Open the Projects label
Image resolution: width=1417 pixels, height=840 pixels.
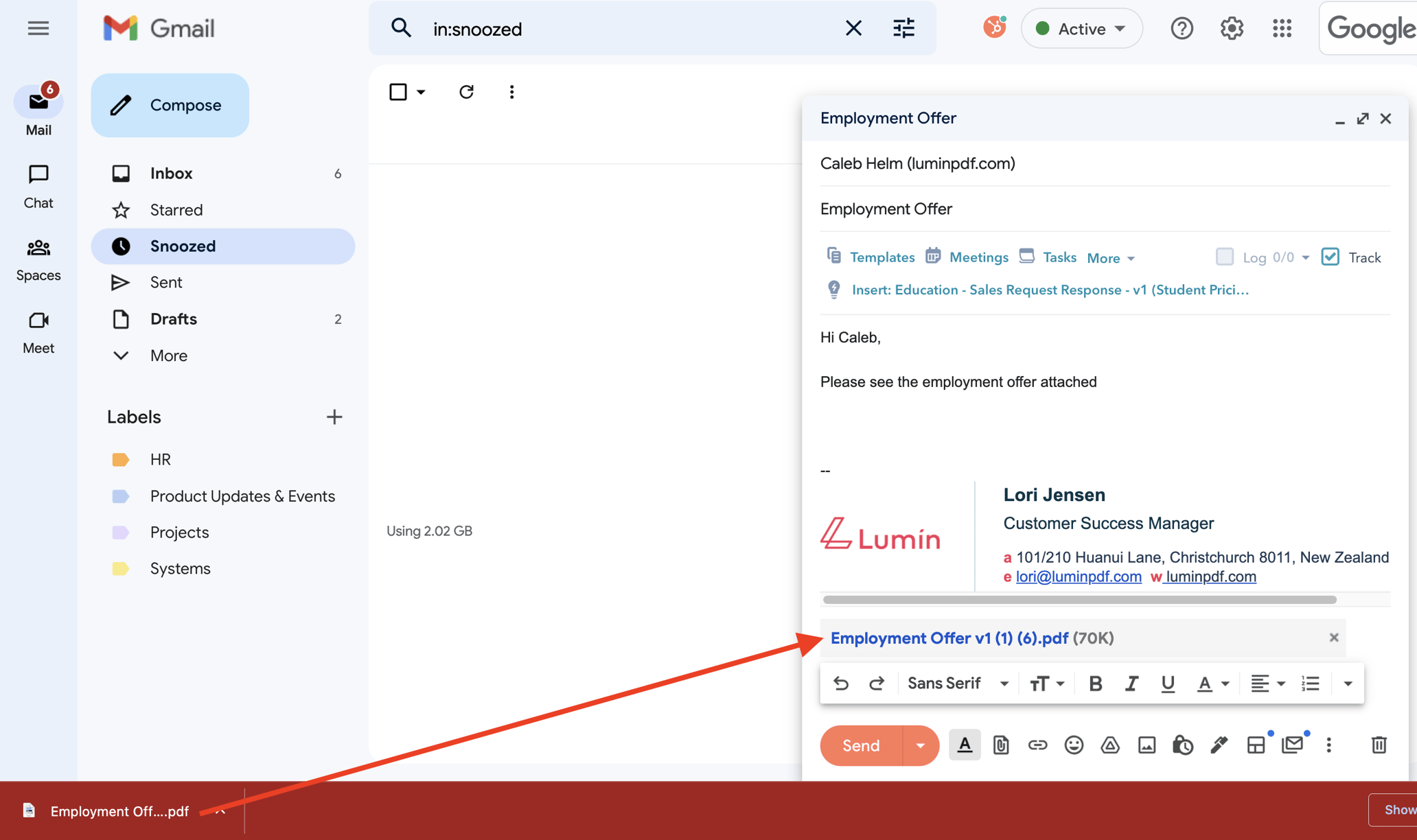[x=179, y=532]
